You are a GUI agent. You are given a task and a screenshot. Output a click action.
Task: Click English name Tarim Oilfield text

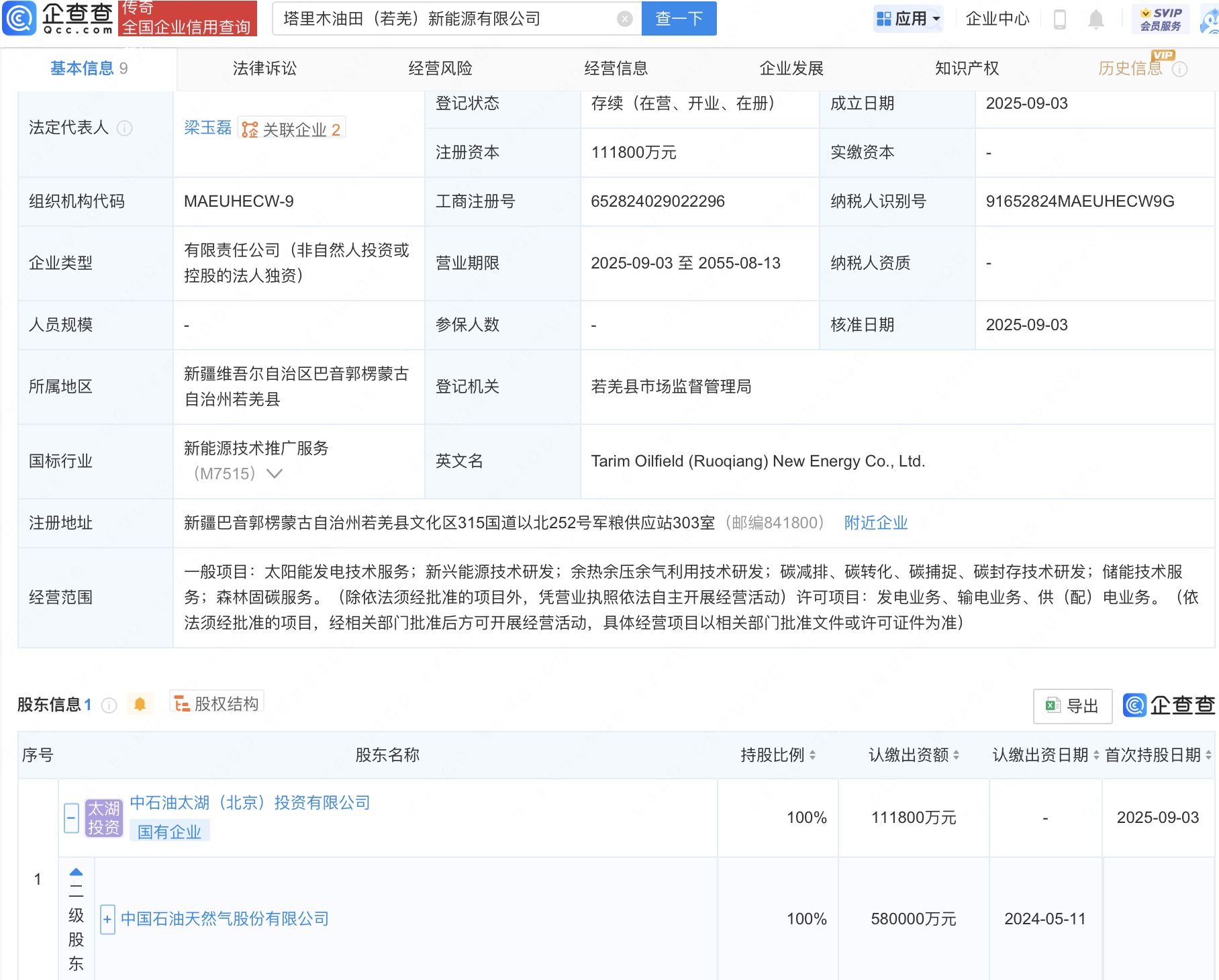point(758,461)
